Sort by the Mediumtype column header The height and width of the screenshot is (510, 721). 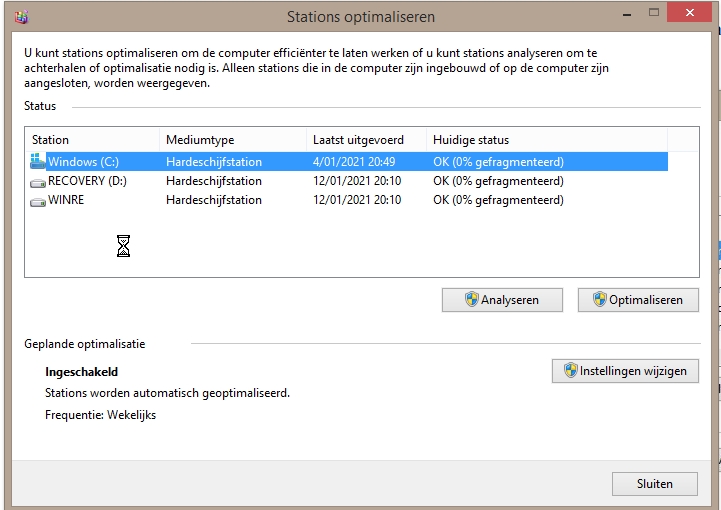[x=232, y=140]
